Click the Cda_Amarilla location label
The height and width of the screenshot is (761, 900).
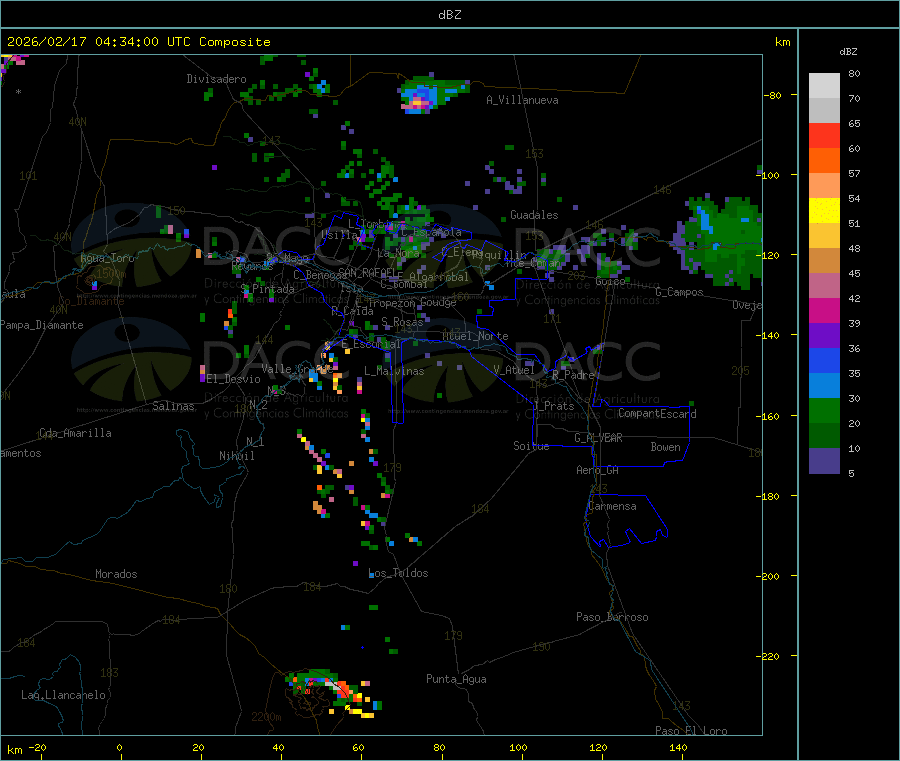click(x=75, y=433)
